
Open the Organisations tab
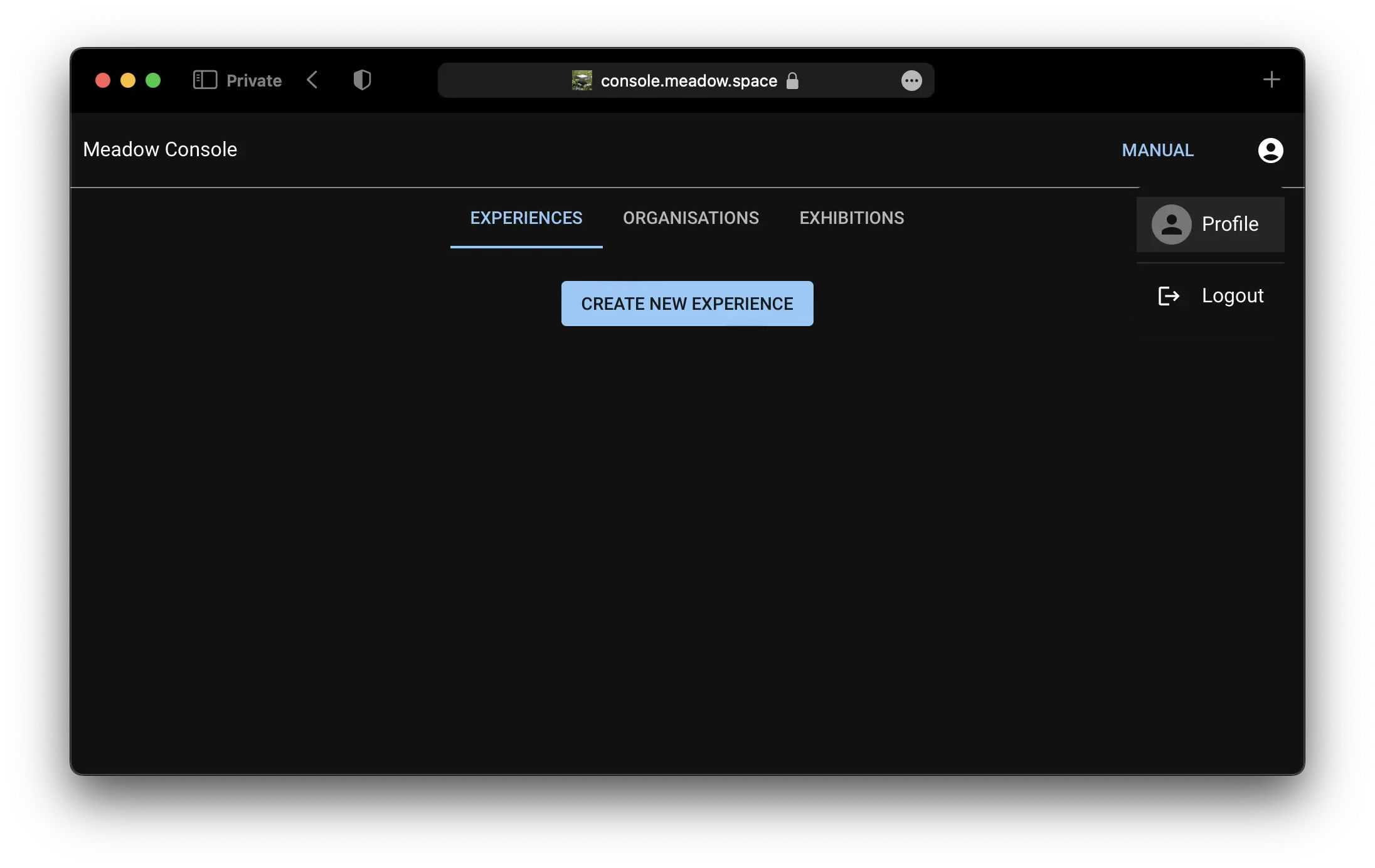pyautogui.click(x=691, y=218)
